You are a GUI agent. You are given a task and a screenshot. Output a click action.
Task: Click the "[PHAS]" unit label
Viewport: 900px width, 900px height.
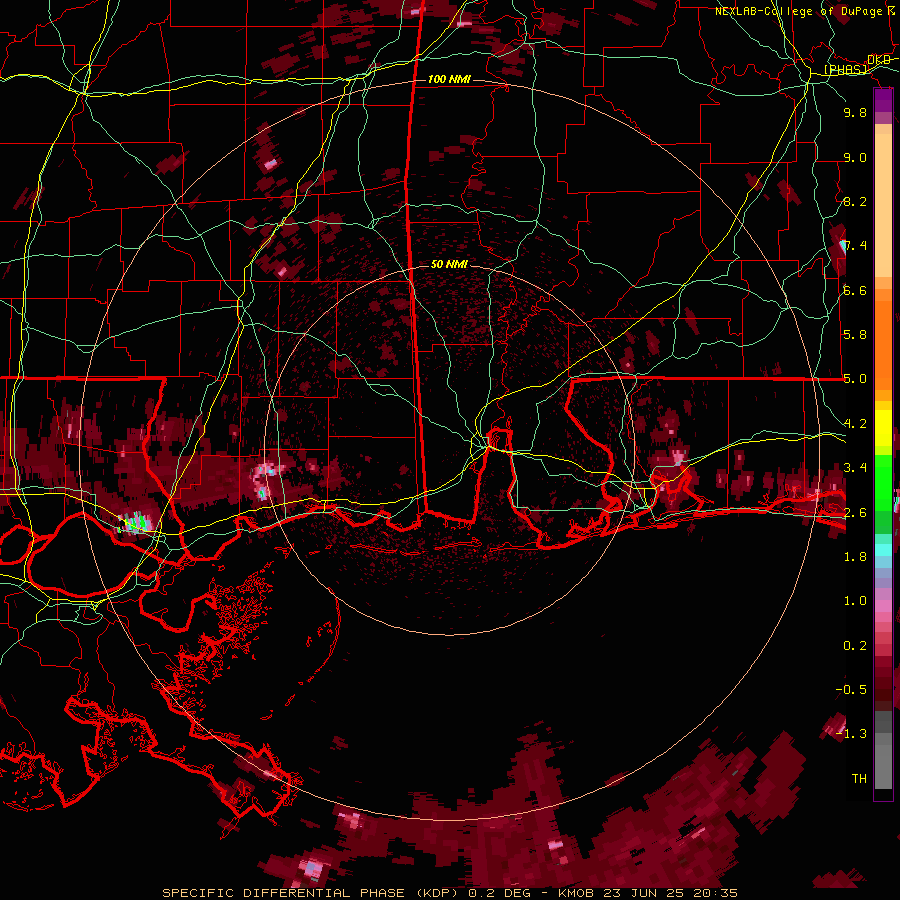(x=845, y=69)
